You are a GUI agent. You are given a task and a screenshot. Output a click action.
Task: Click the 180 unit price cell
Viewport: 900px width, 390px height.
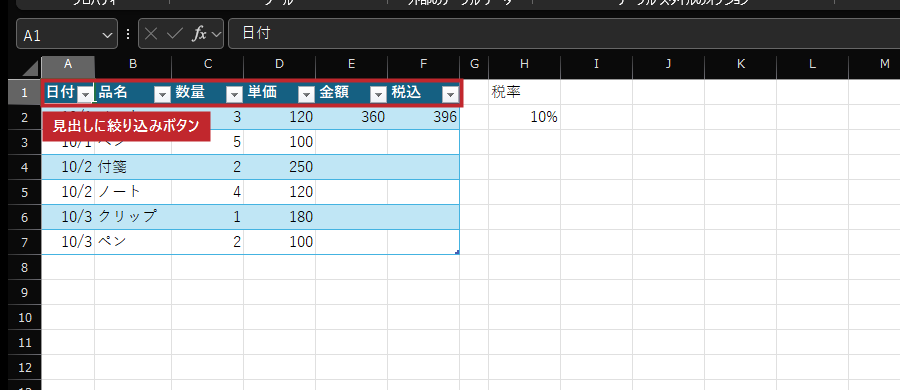(x=280, y=217)
